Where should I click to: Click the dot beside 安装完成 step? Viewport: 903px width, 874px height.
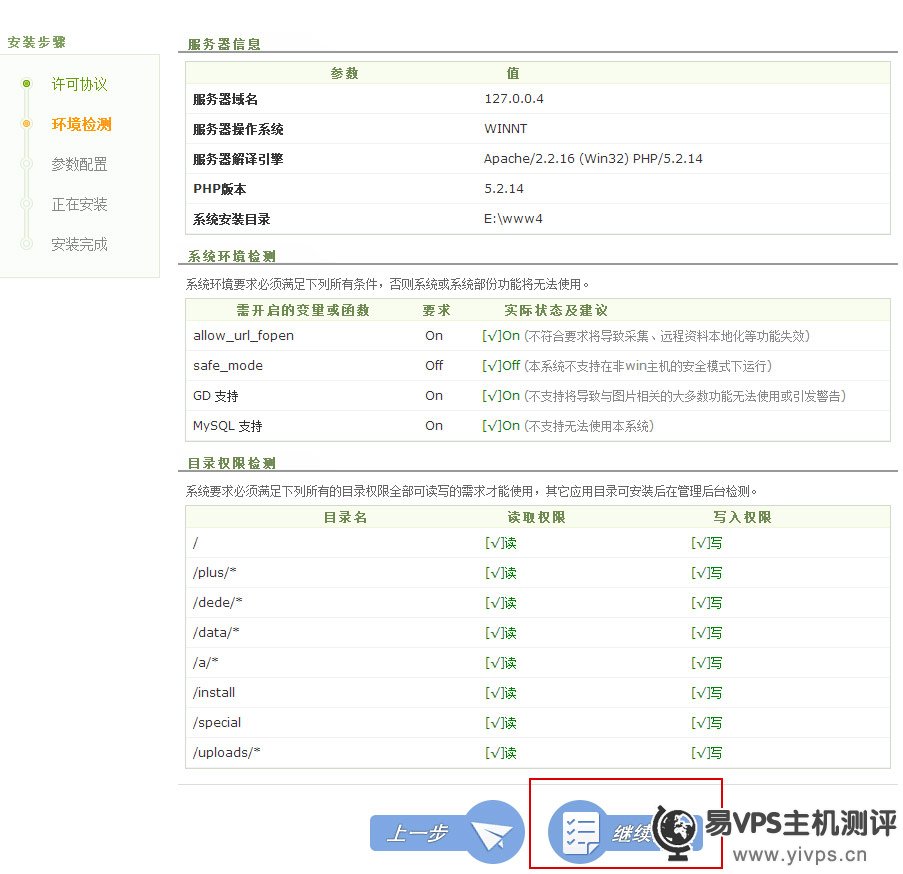coord(25,244)
